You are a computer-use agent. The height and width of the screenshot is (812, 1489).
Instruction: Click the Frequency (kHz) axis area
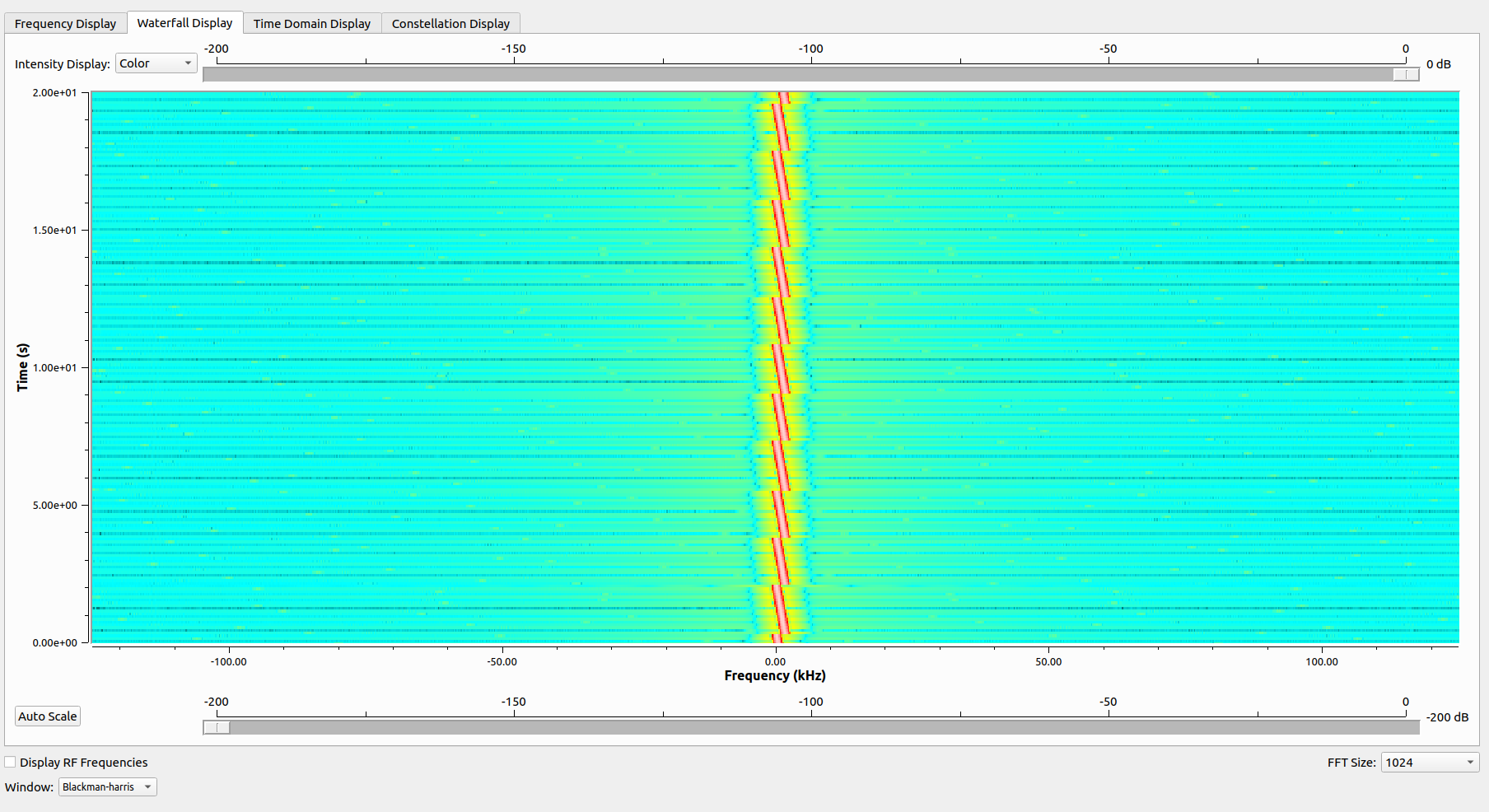773,675
